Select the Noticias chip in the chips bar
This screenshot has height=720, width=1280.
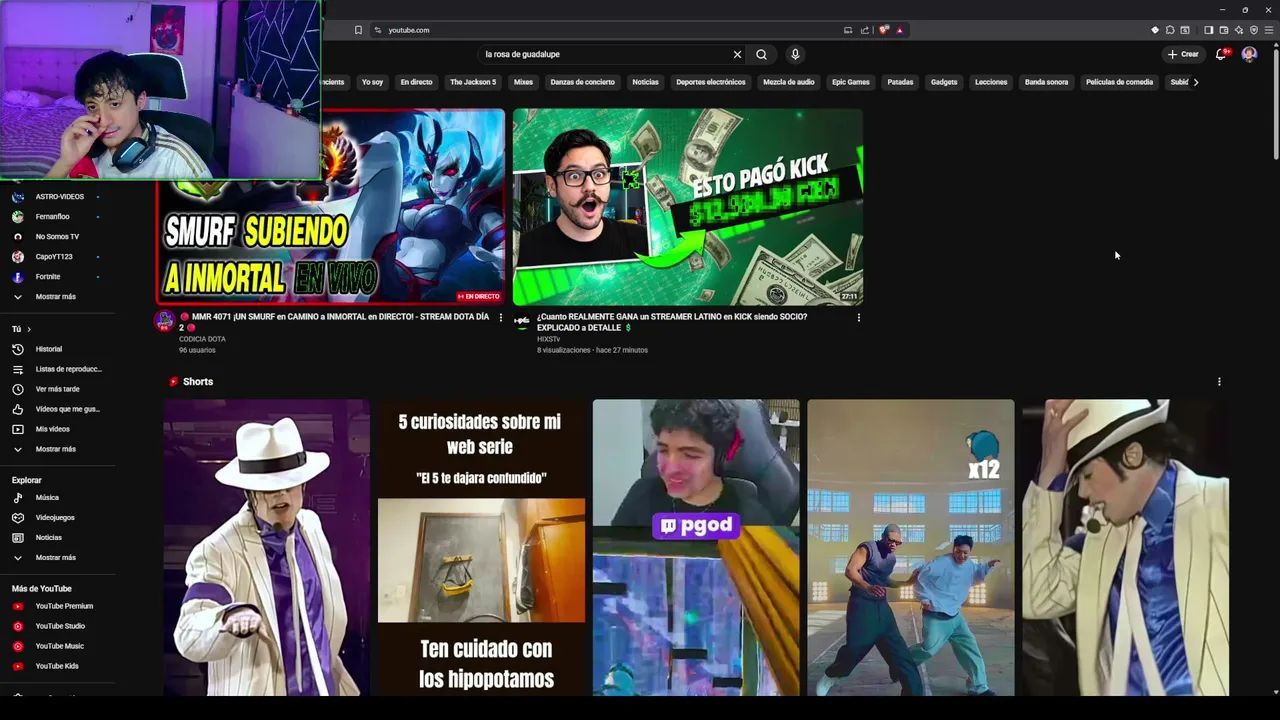[x=645, y=82]
